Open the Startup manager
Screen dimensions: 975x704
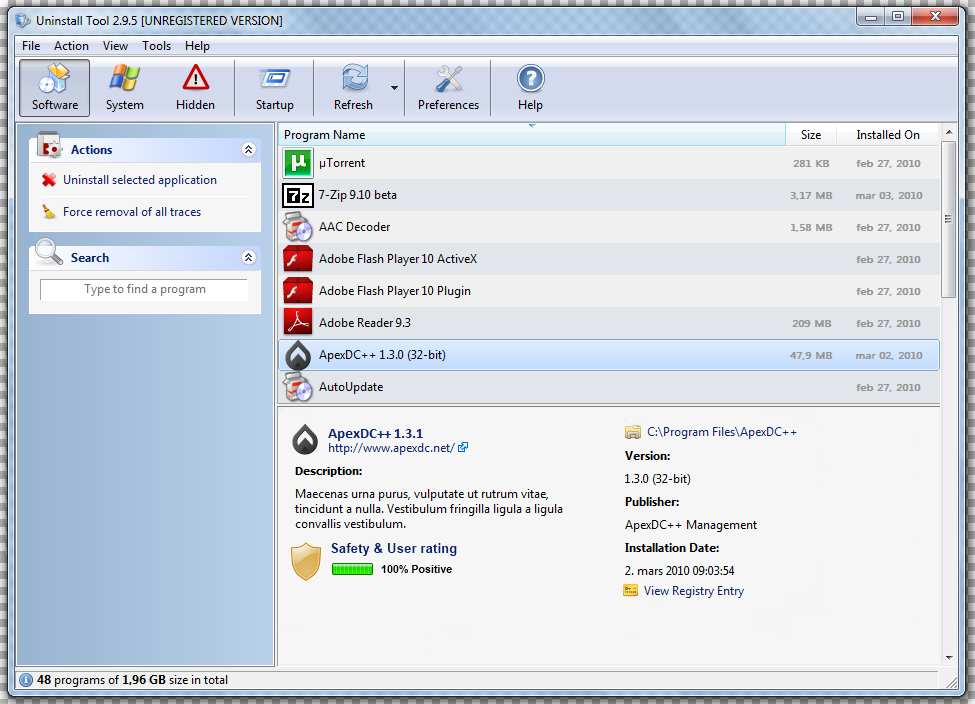[x=274, y=88]
